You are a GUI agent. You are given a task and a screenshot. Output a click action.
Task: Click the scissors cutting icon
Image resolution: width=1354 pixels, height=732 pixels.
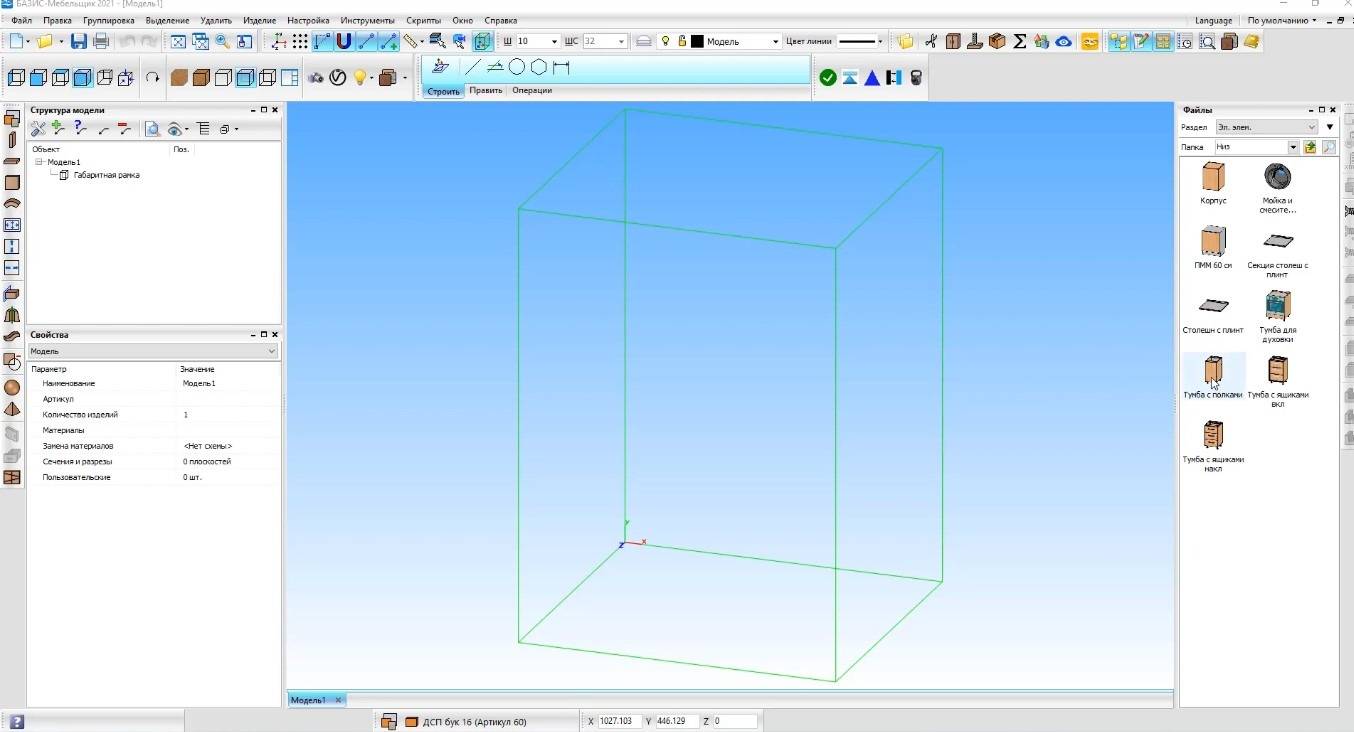(931, 41)
